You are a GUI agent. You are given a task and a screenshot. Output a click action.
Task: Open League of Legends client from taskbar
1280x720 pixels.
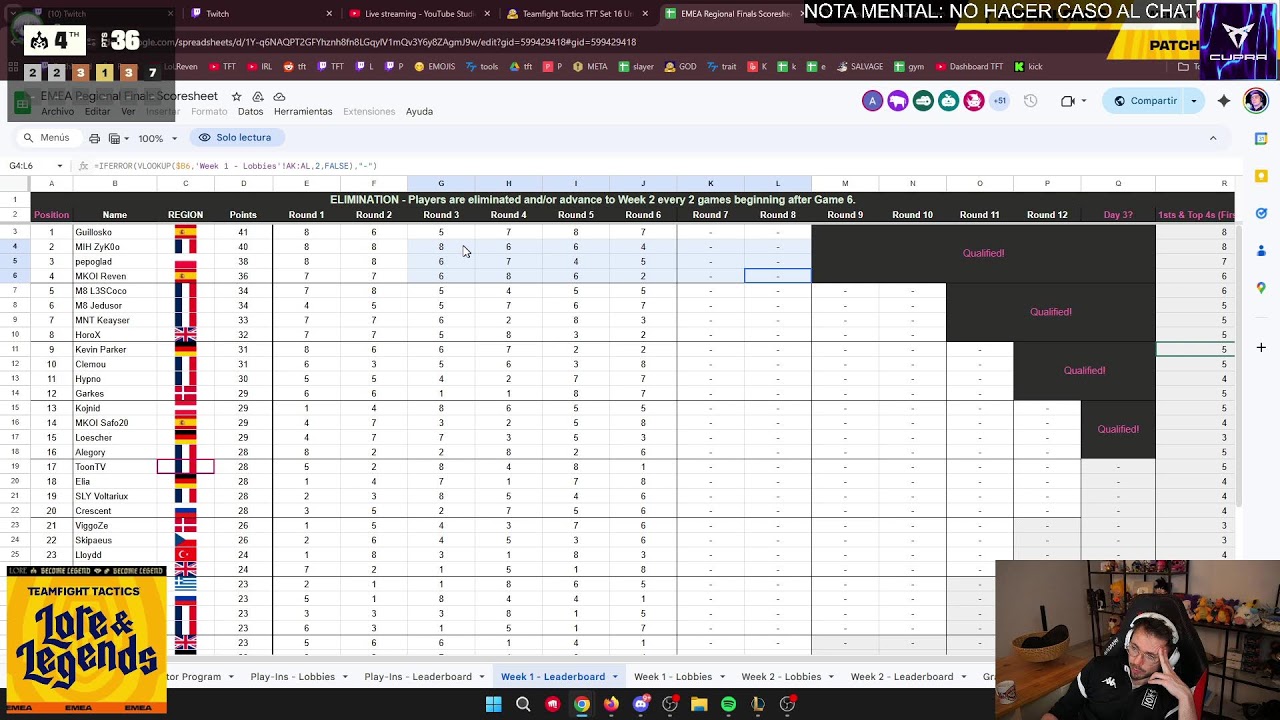[758, 704]
